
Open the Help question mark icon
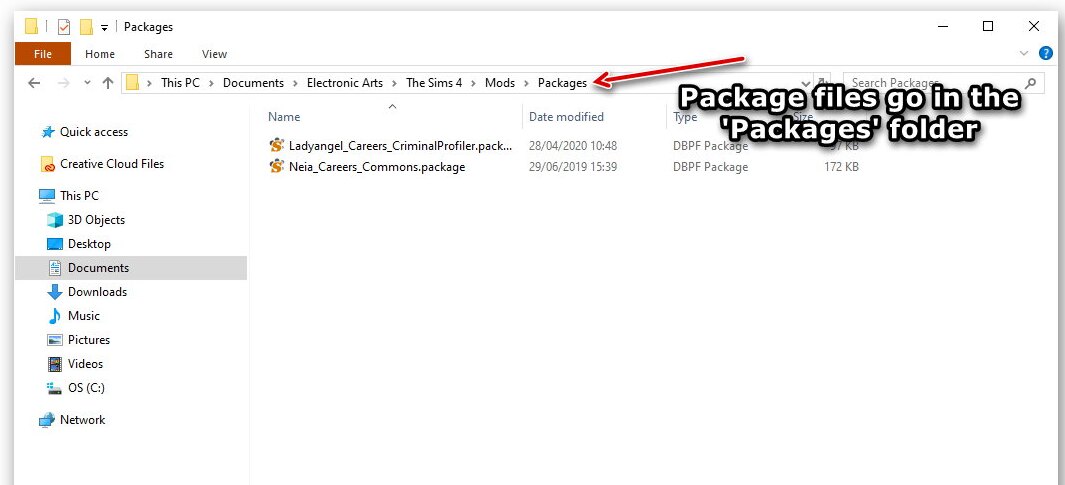coord(1046,54)
